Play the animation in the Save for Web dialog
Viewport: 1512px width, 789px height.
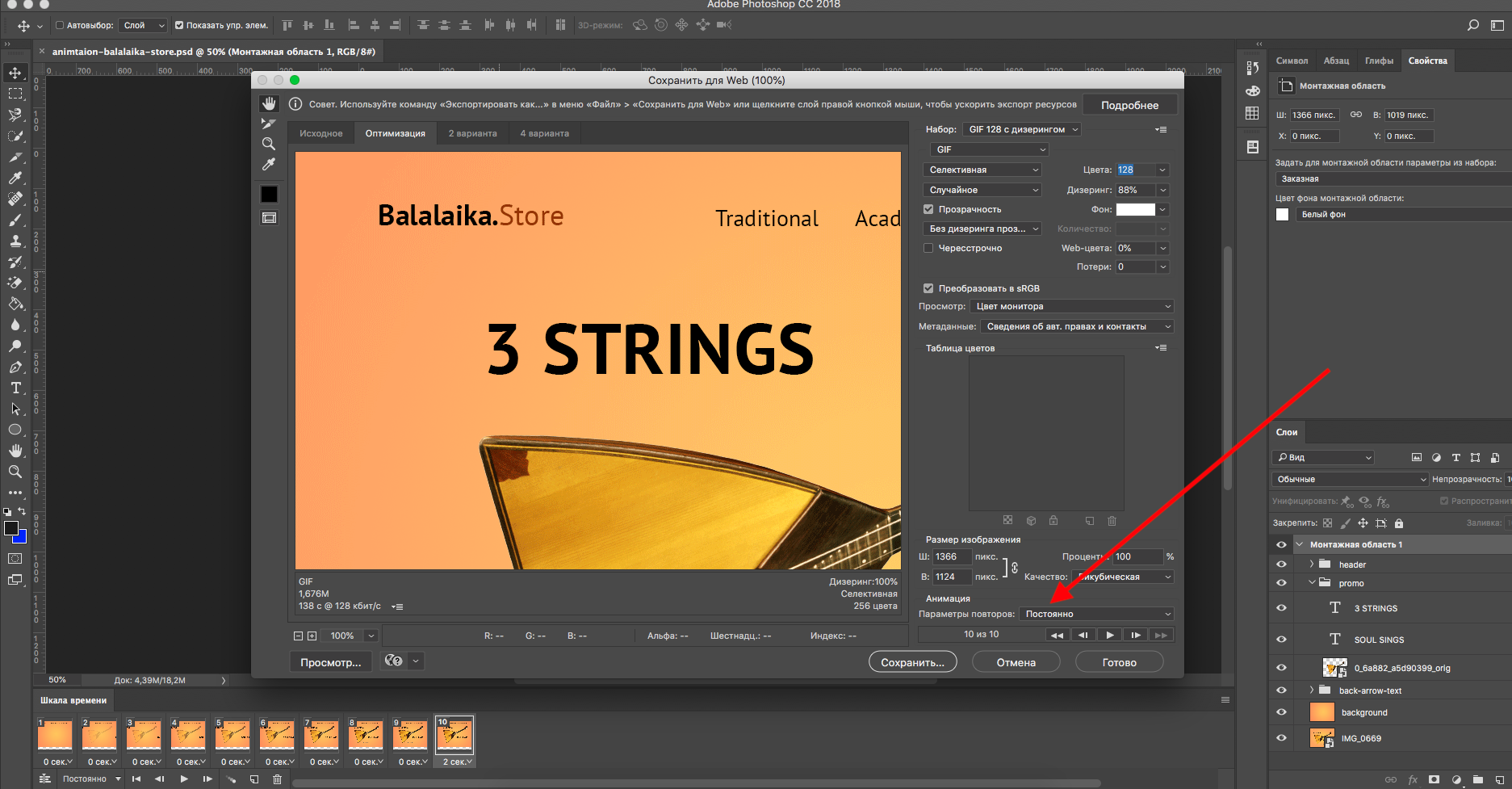pyautogui.click(x=1109, y=635)
